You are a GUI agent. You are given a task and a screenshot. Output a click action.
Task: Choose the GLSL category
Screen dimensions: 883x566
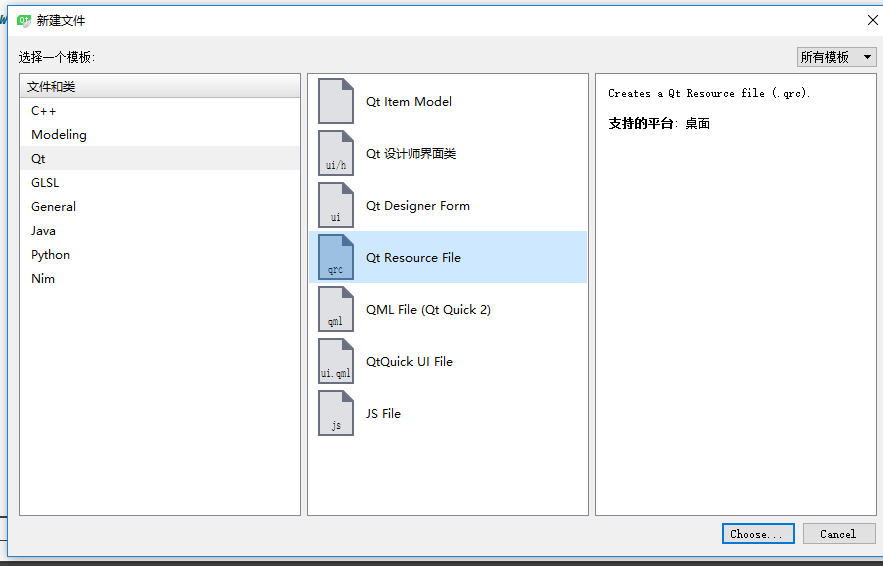(160, 182)
